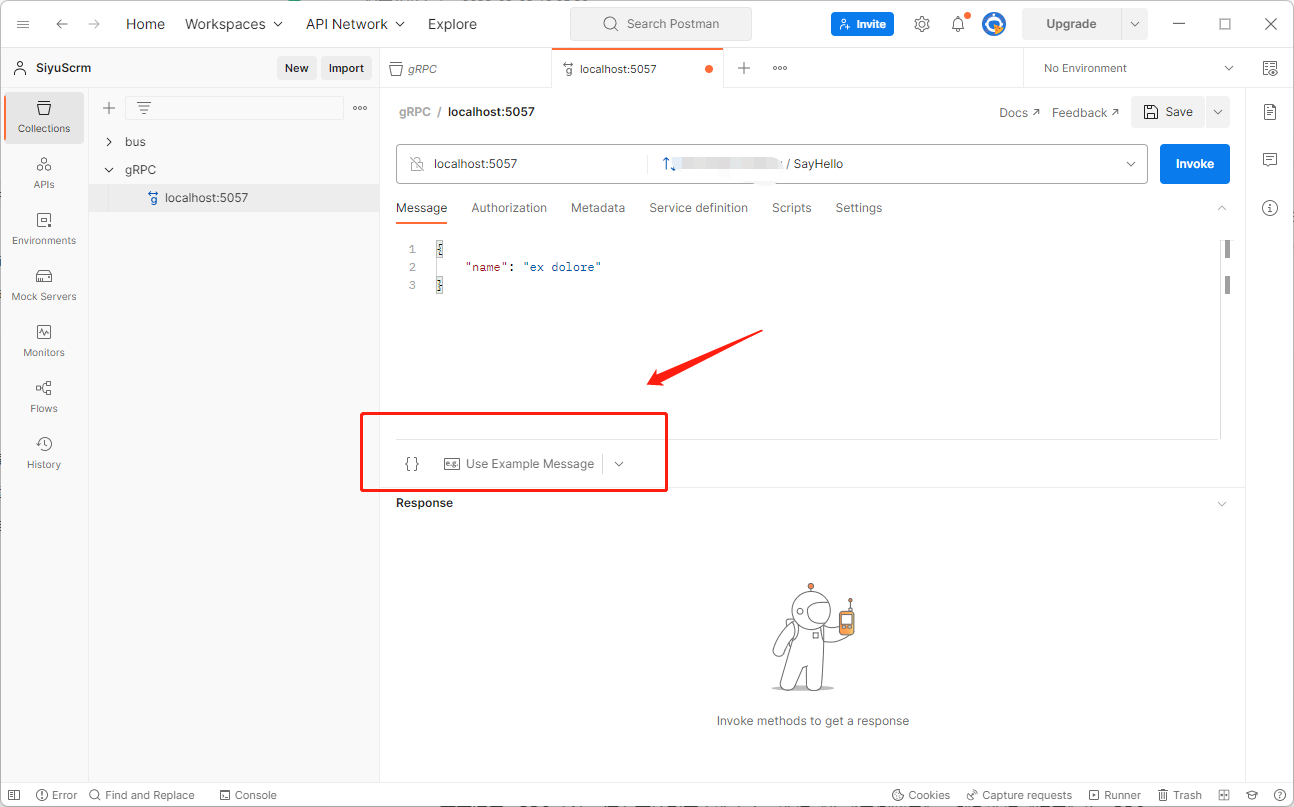This screenshot has height=807, width=1294.
Task: Click the collections filter field
Action: 234,108
